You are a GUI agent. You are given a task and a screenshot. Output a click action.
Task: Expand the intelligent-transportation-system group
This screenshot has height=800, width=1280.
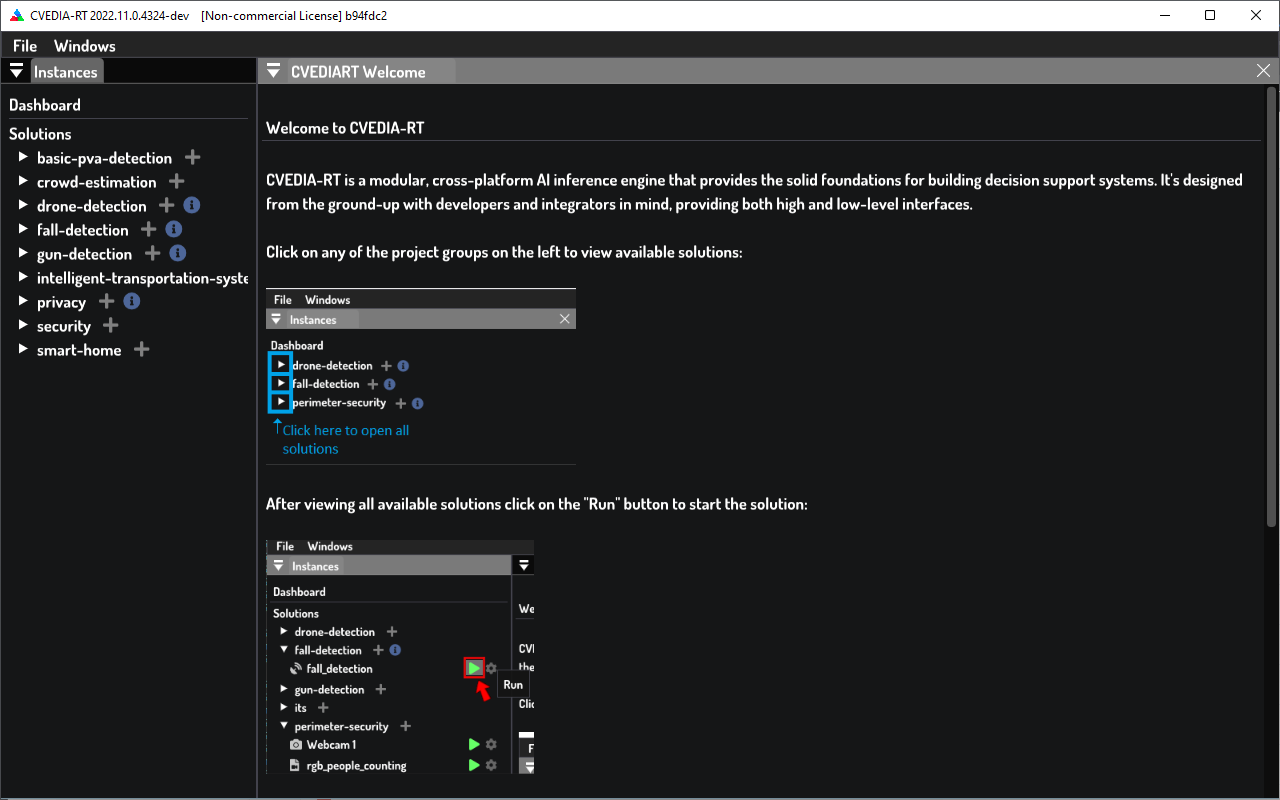pyautogui.click(x=23, y=278)
